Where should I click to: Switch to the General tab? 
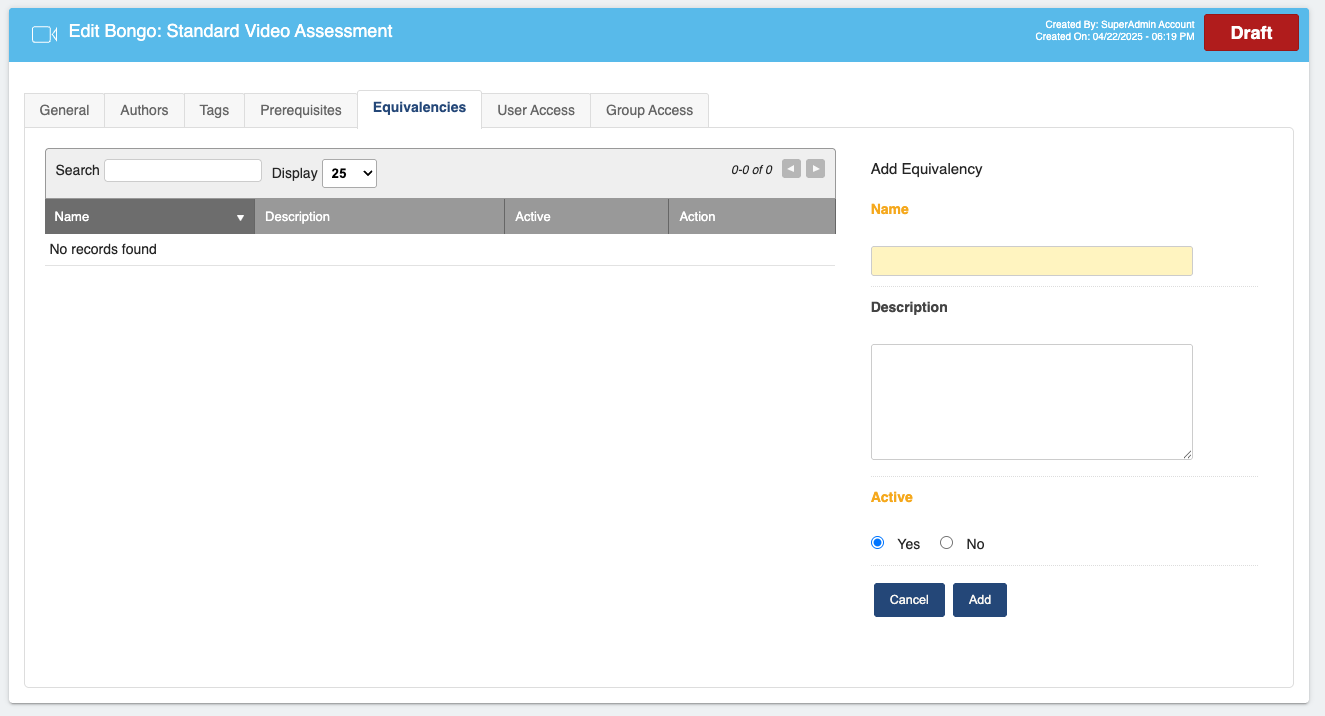pos(64,110)
